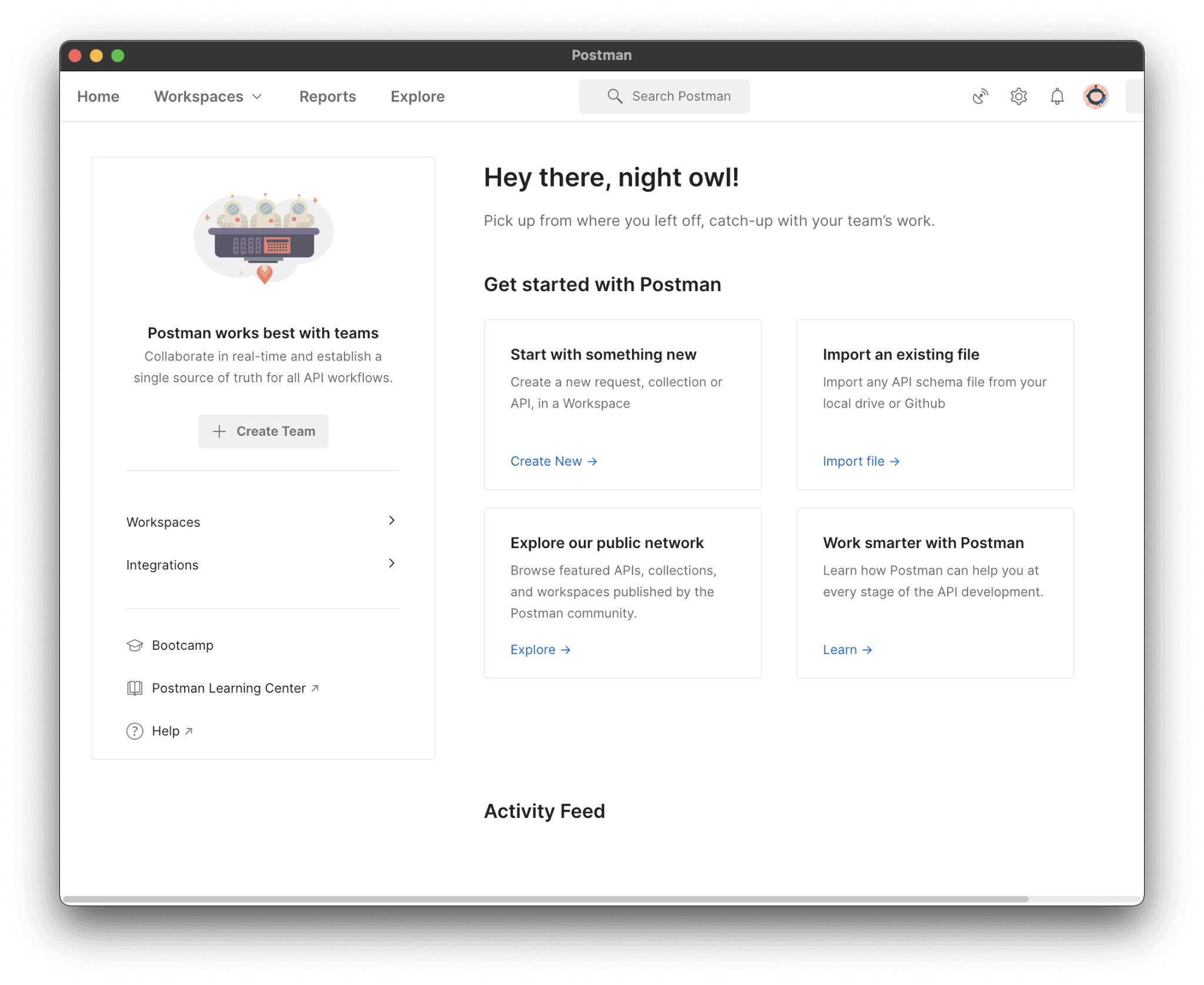Screen dimensions: 1204x985
Task: Open the Workspaces menu in navbar
Action: (x=208, y=96)
